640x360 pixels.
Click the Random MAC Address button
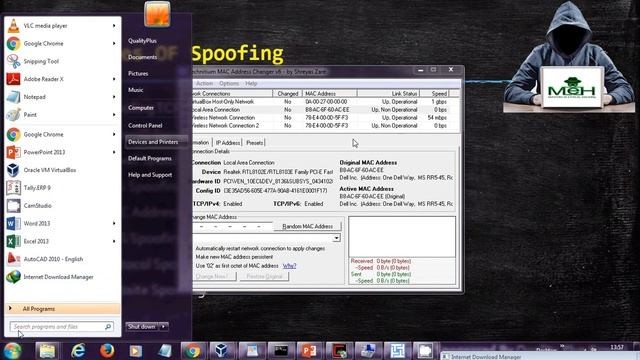[x=307, y=226]
